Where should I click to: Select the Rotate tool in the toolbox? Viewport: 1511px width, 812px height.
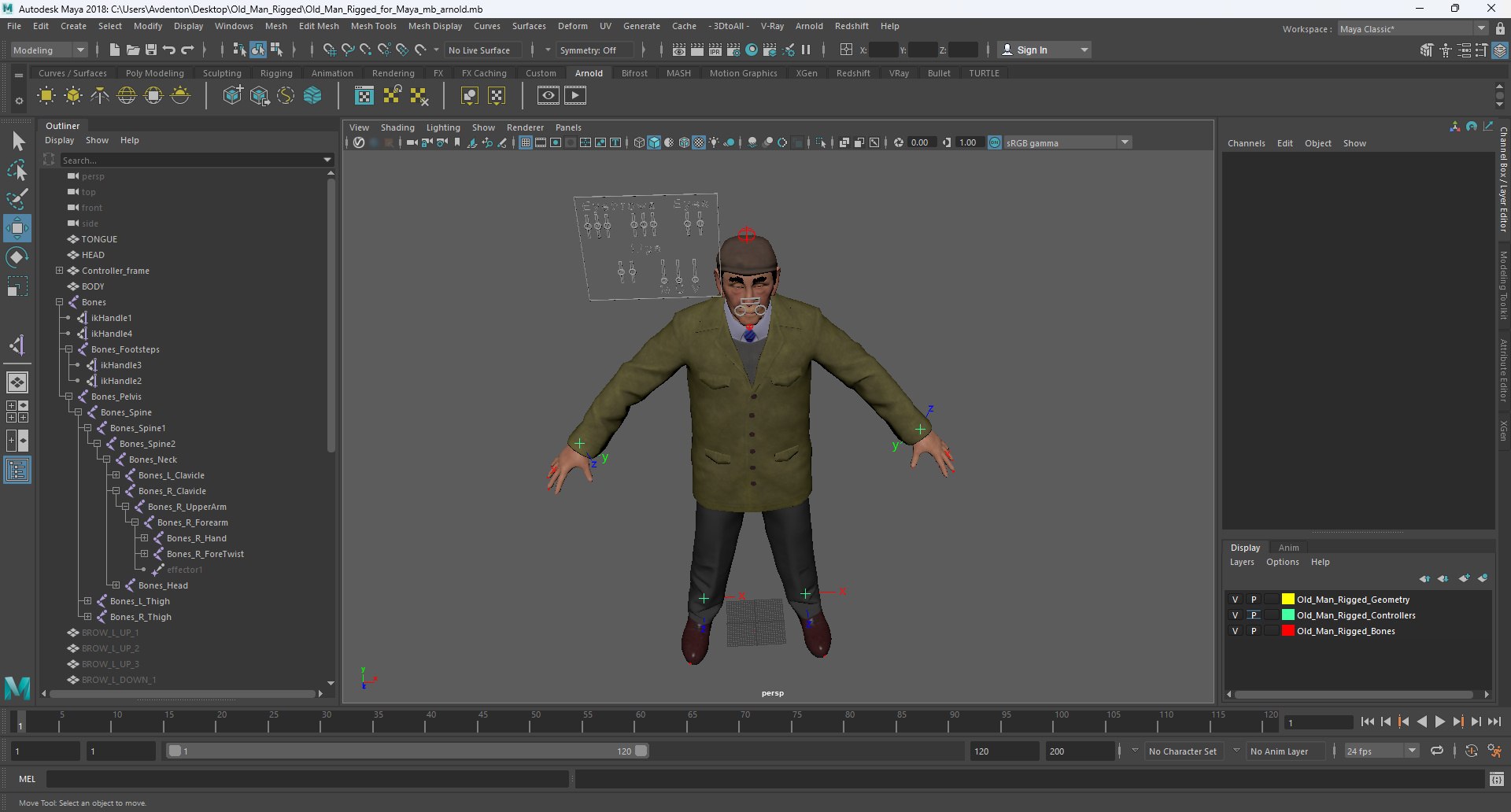coord(17,257)
